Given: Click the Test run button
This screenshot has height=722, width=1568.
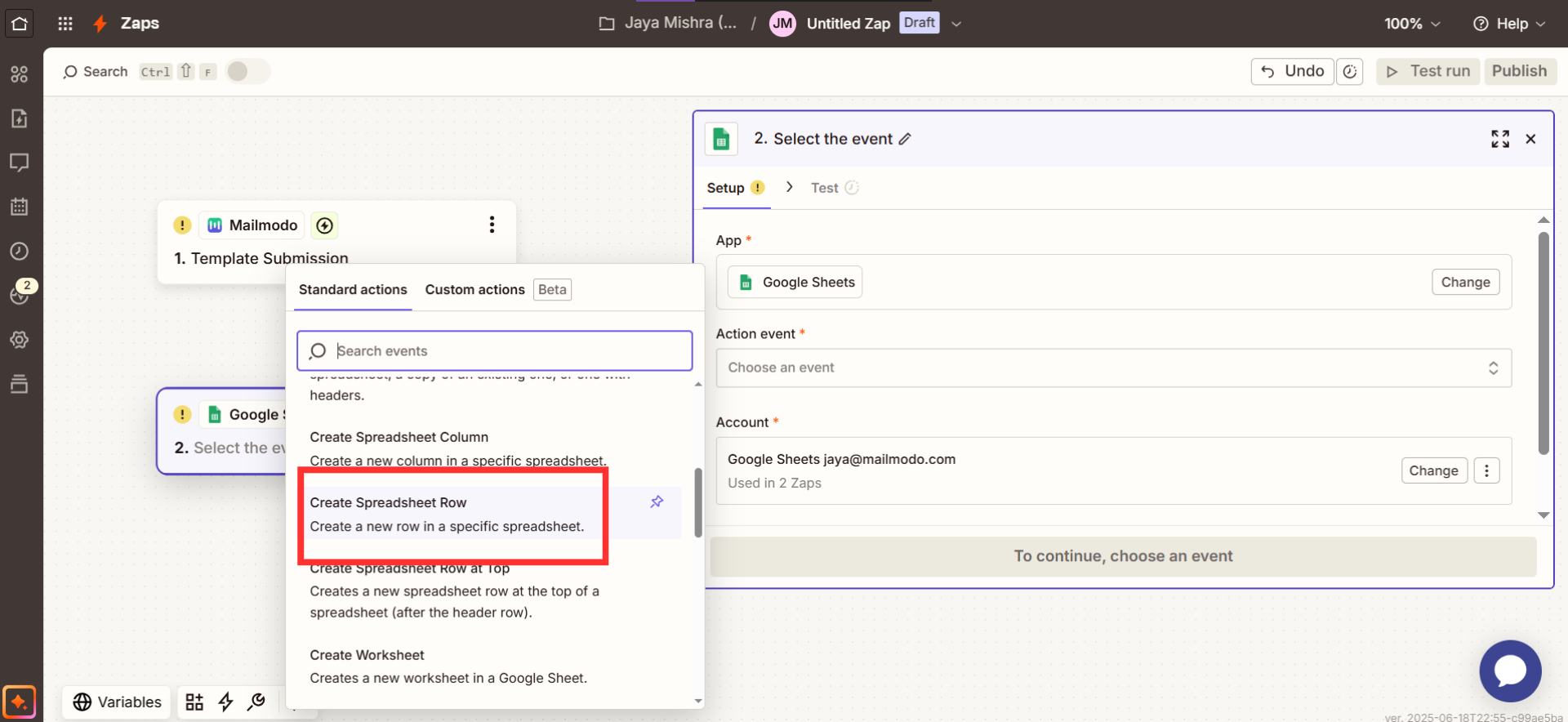Looking at the screenshot, I should click(x=1429, y=72).
